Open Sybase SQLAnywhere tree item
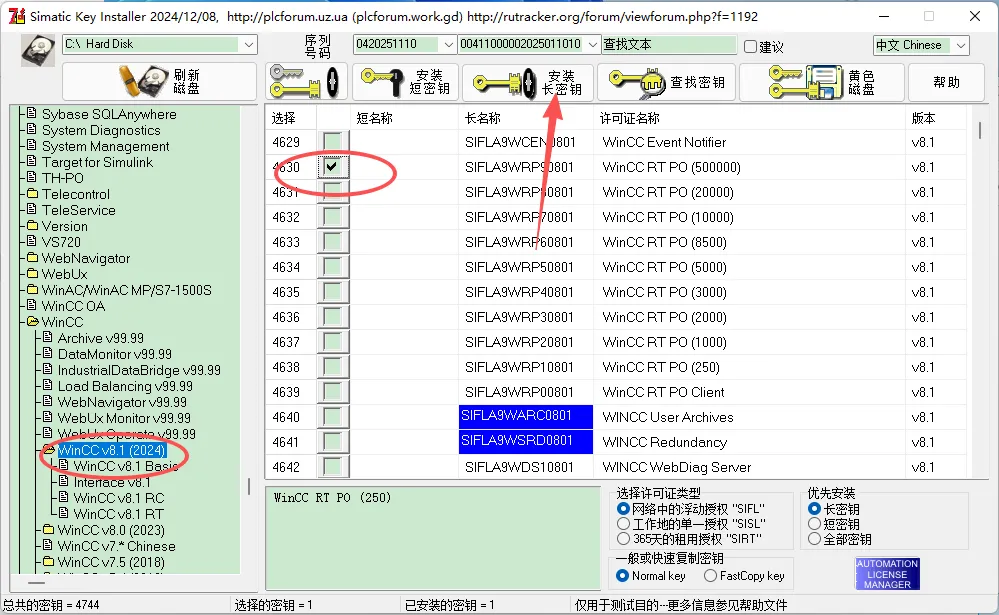 109,114
